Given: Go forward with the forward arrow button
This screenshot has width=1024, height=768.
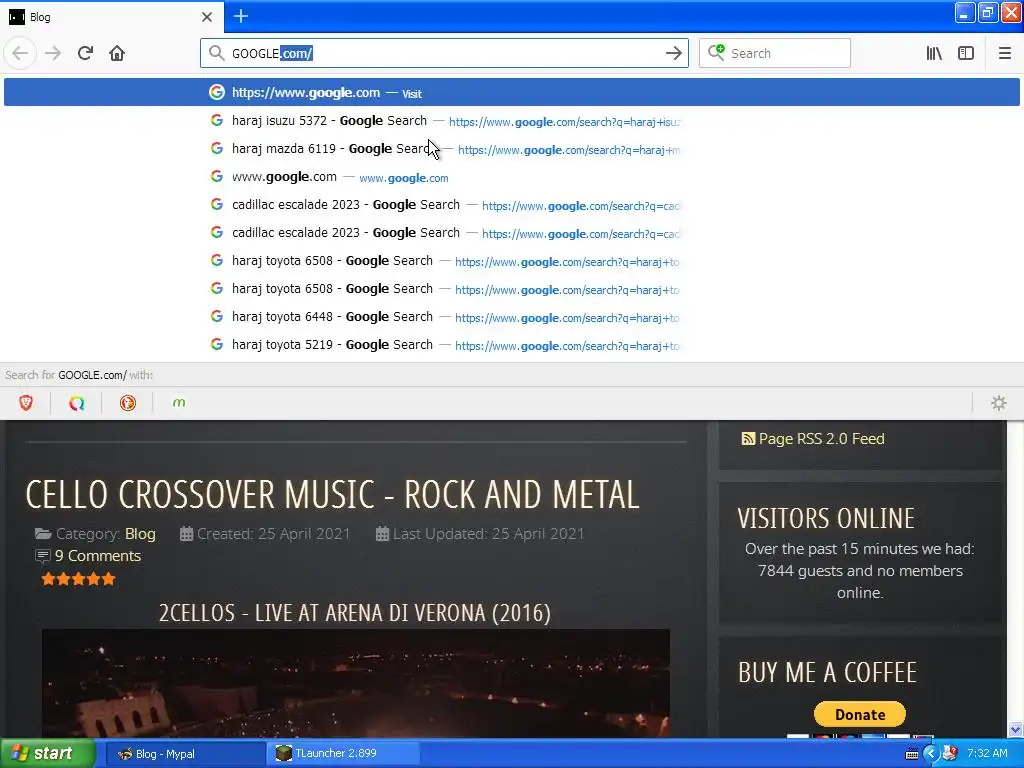Looking at the screenshot, I should 53,53.
